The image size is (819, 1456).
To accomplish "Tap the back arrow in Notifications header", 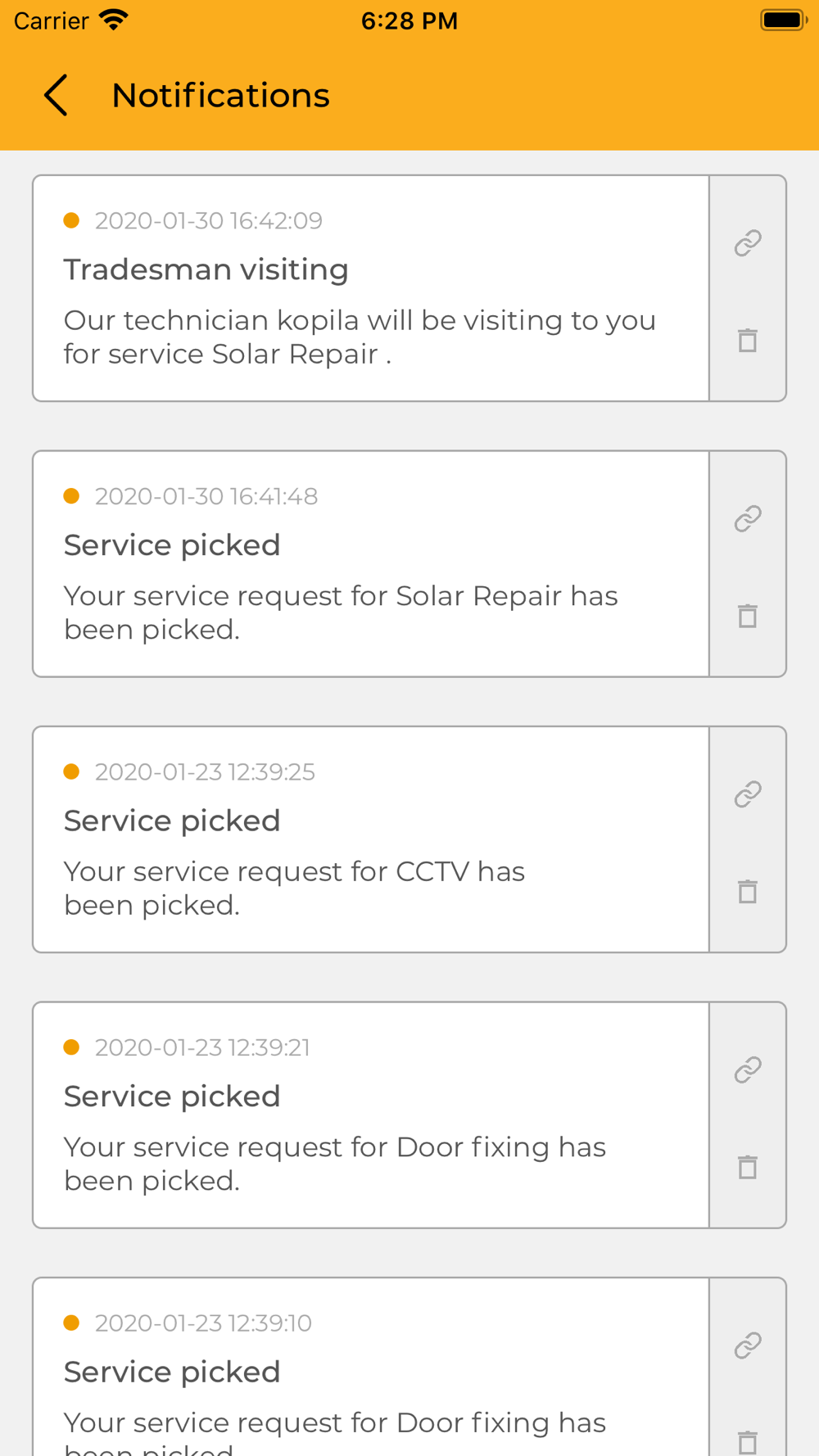I will (x=56, y=96).
